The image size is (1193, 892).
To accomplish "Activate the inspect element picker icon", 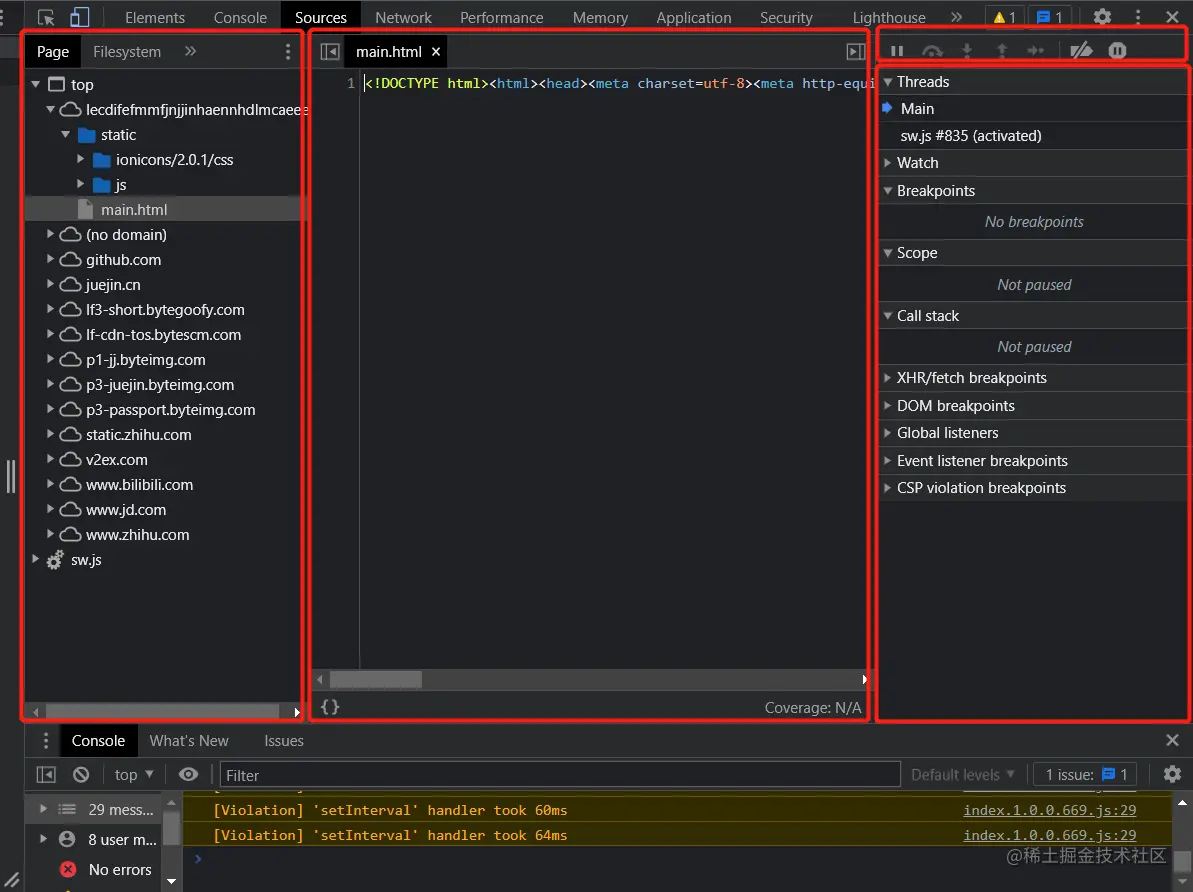I will point(46,17).
